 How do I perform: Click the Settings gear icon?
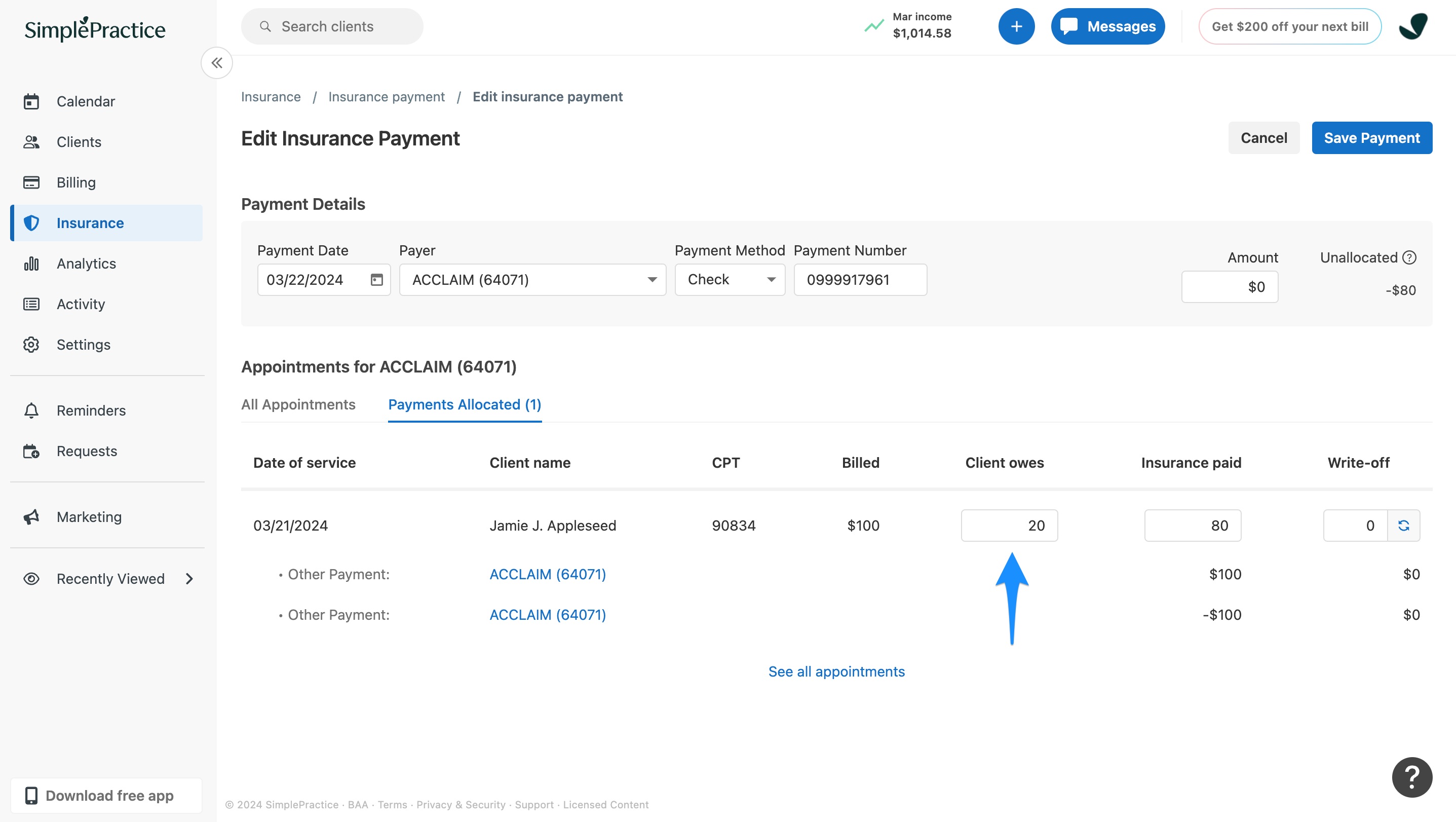pyautogui.click(x=31, y=344)
